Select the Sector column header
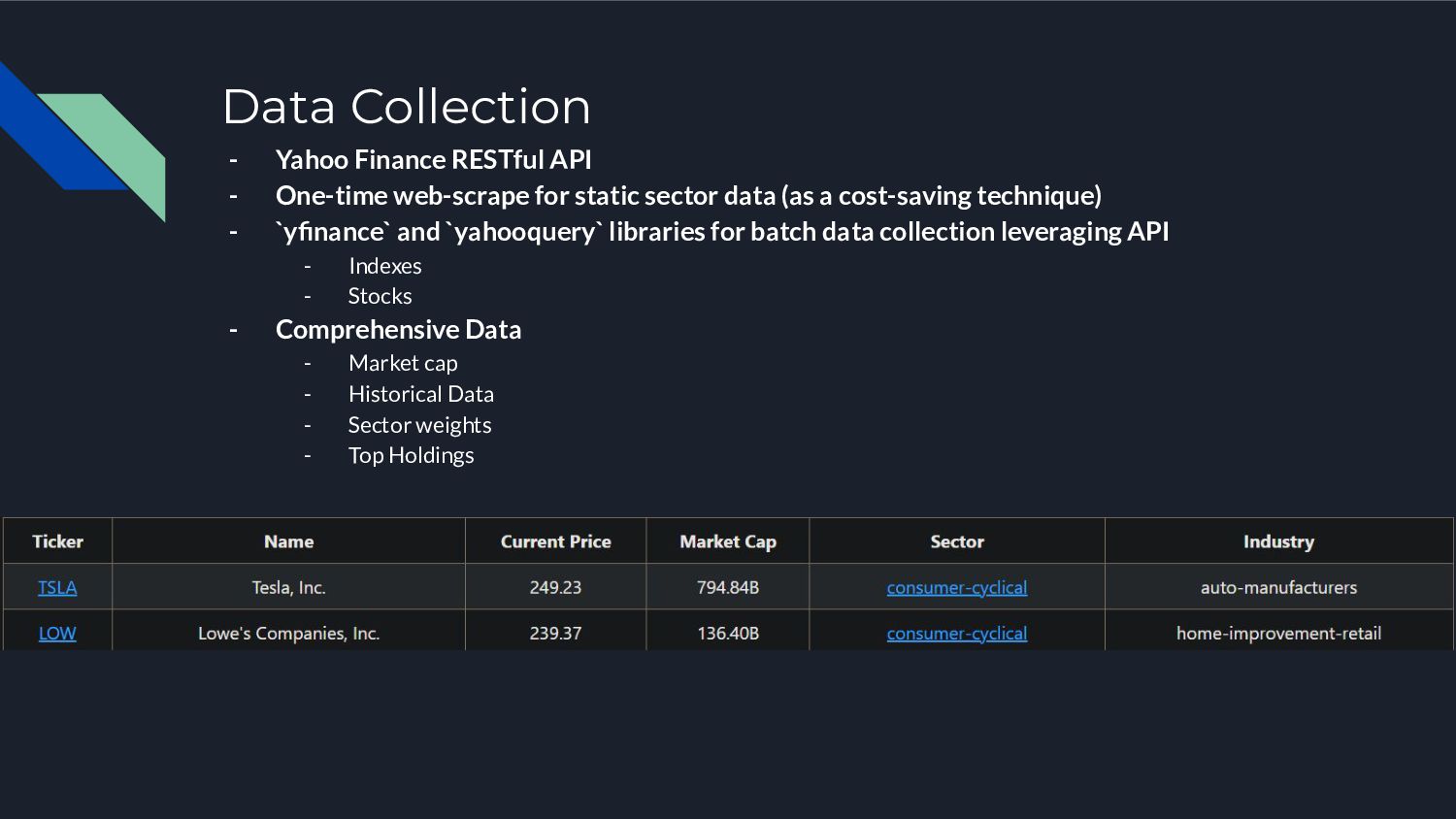Screen dimensions: 1456x819 956,541
